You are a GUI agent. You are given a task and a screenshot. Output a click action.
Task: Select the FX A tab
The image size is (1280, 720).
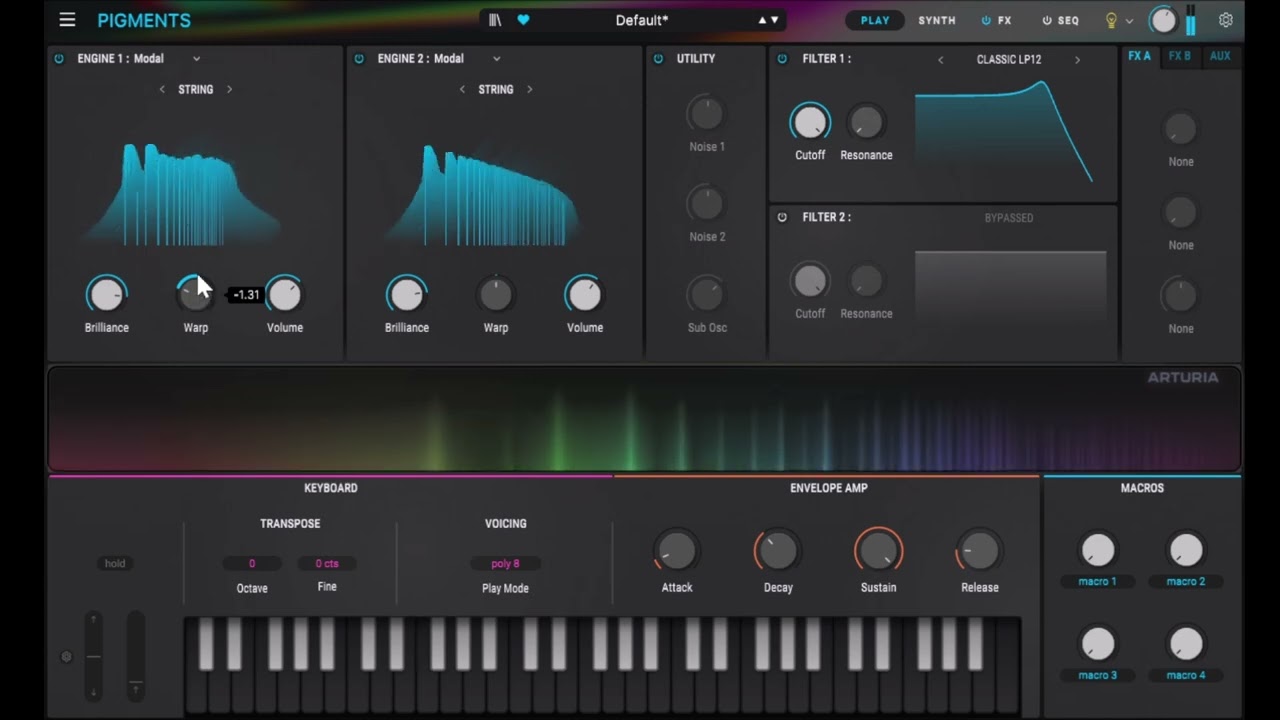click(x=1139, y=57)
